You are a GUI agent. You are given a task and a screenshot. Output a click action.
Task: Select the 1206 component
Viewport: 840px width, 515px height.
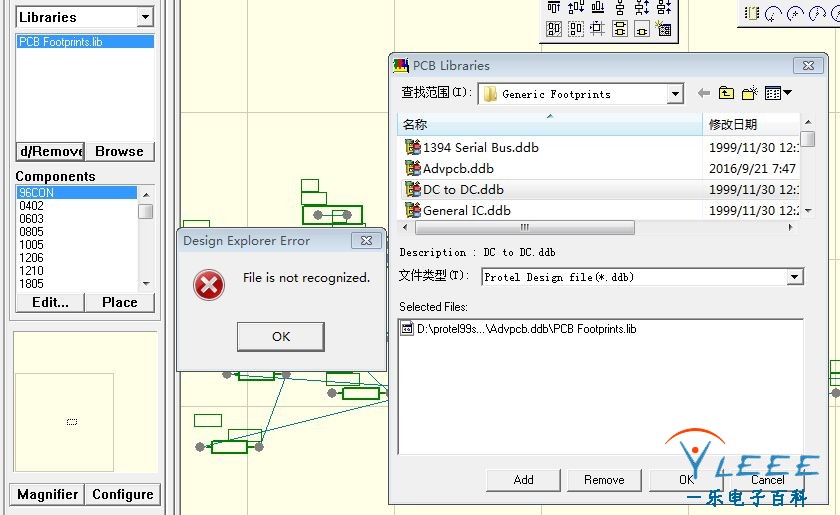77,258
